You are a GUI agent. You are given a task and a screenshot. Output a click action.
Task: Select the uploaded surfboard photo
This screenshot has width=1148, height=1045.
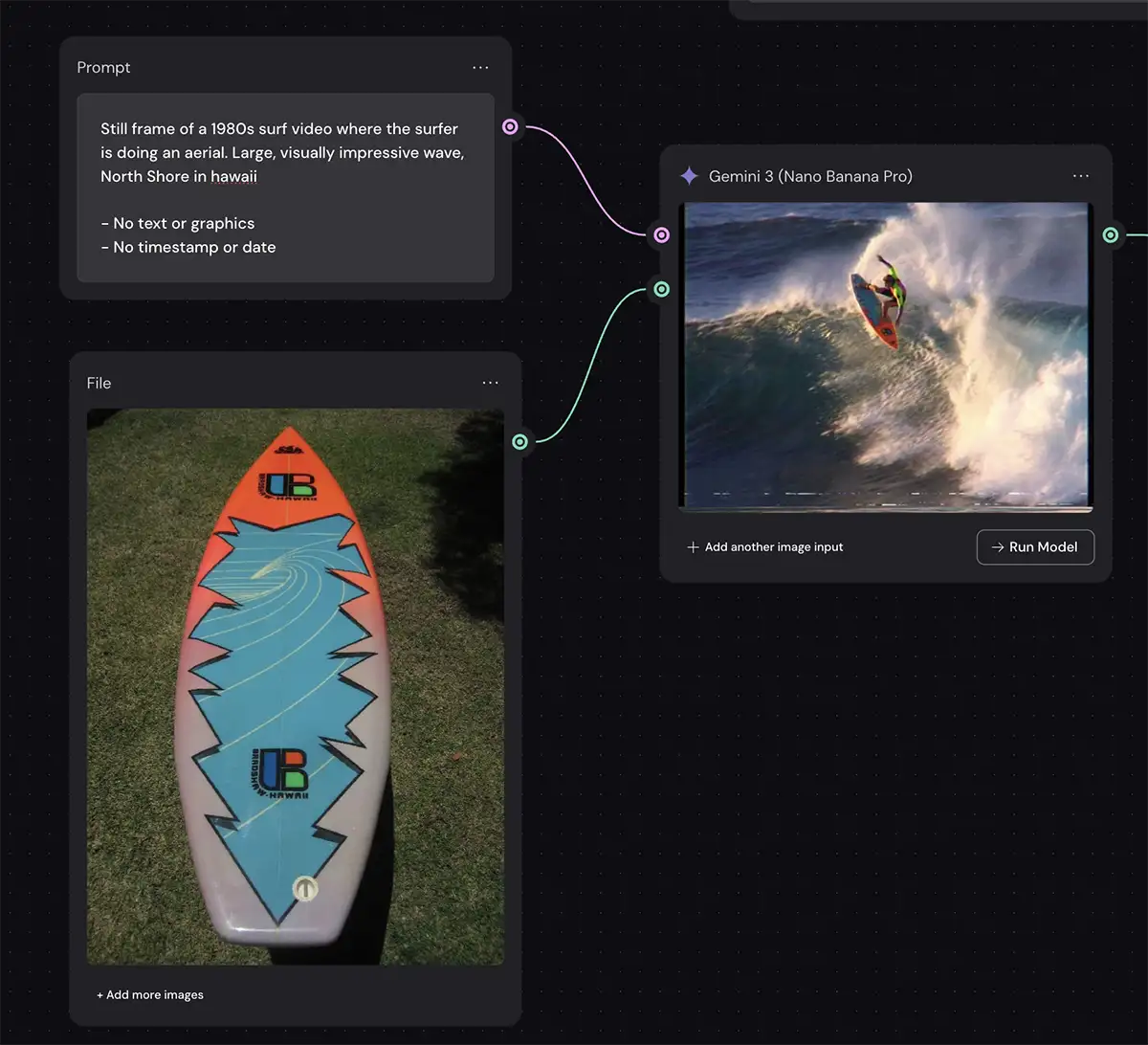(x=295, y=686)
